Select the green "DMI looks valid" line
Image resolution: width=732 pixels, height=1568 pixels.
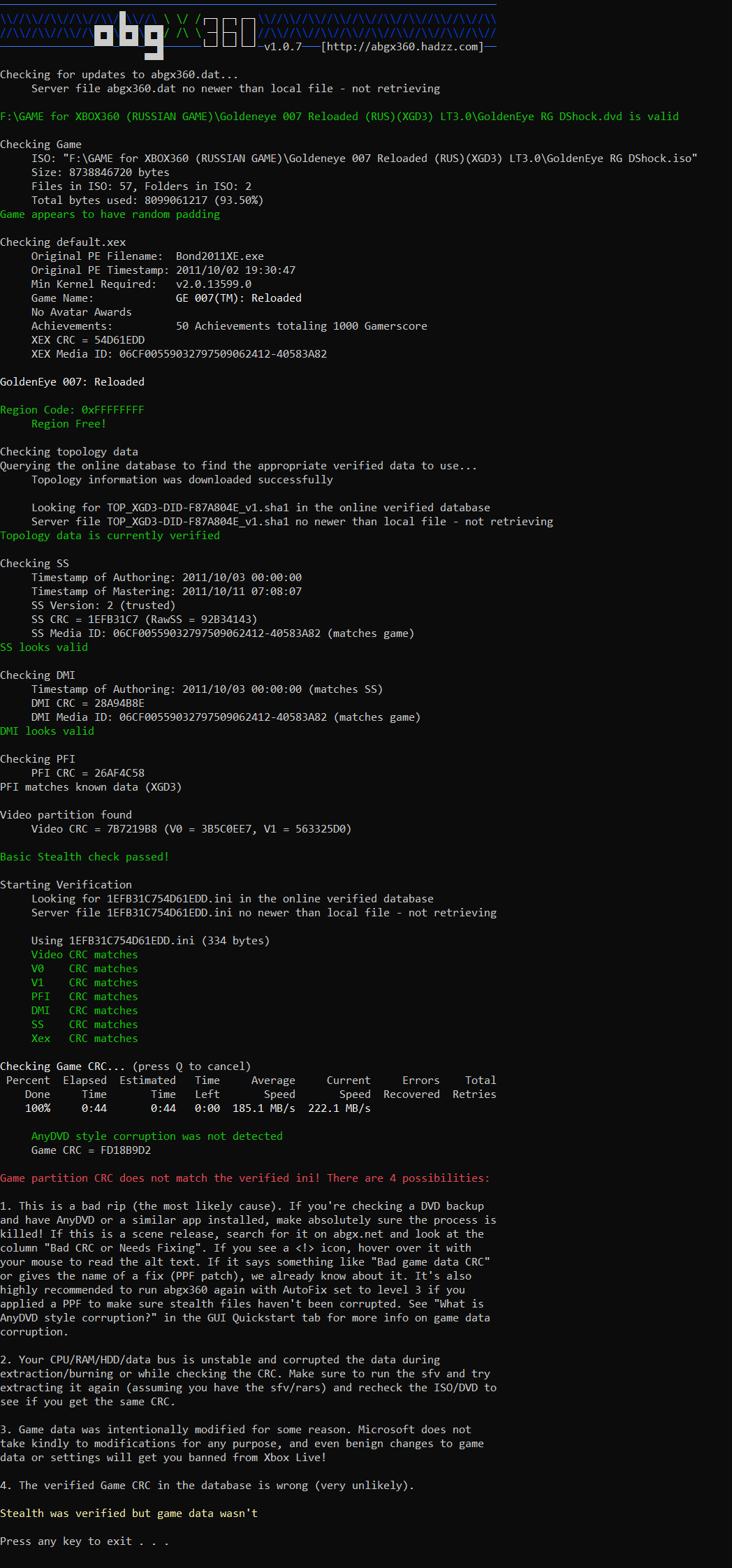(47, 731)
